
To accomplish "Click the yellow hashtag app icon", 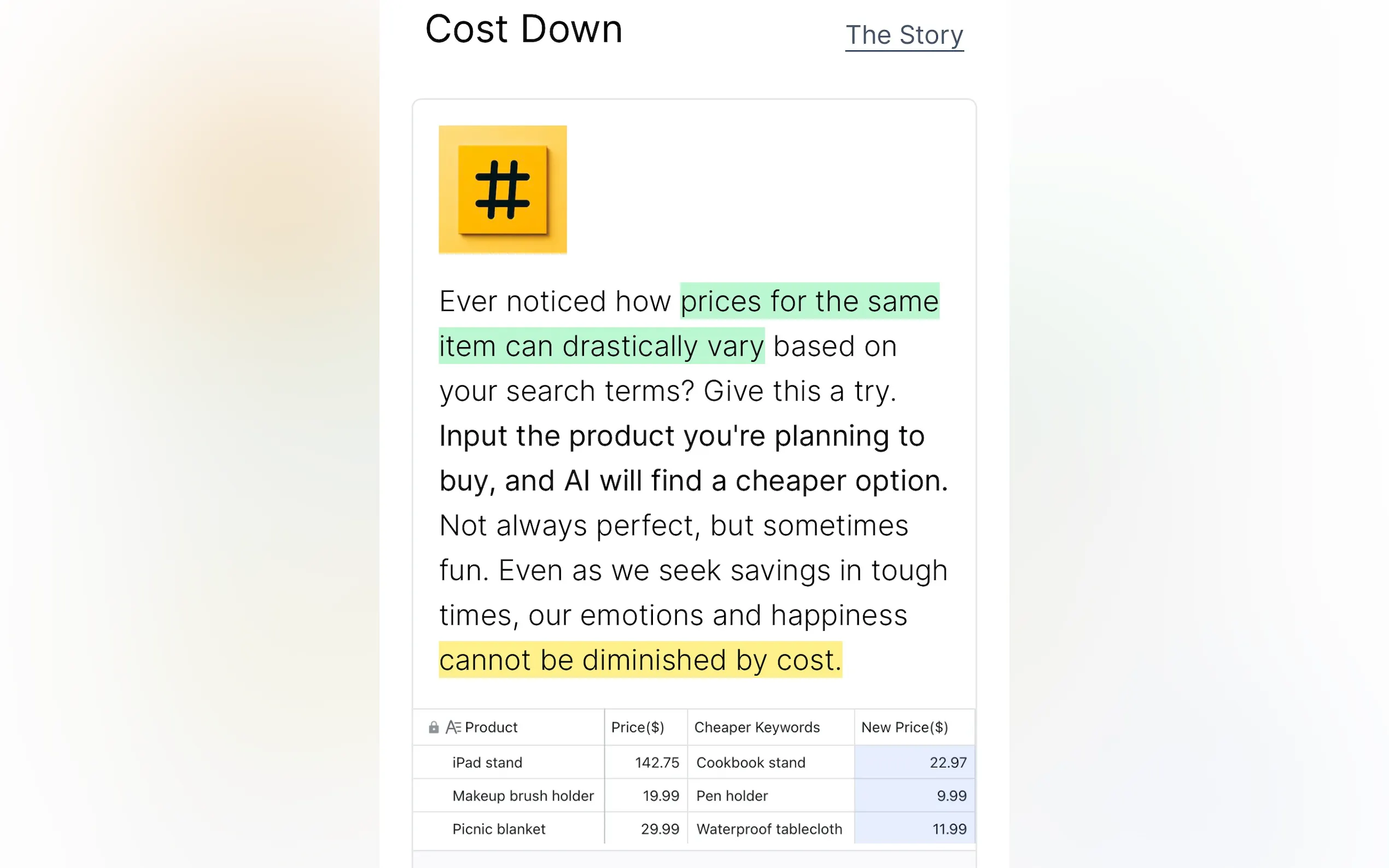I will pos(503,190).
